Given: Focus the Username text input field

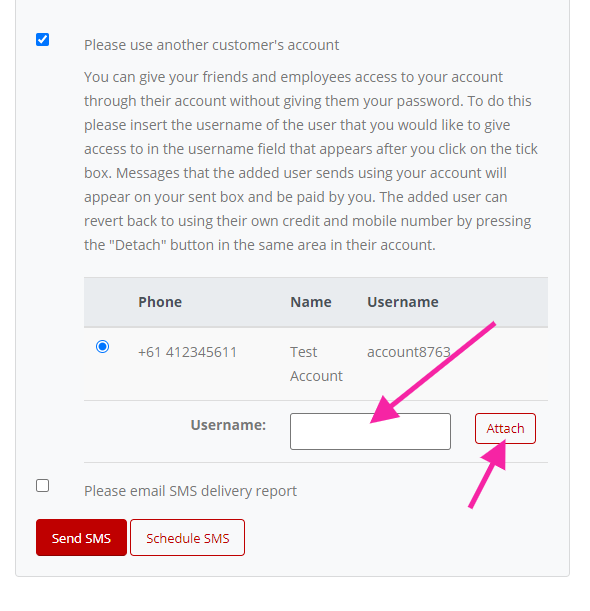Looking at the screenshot, I should point(370,431).
